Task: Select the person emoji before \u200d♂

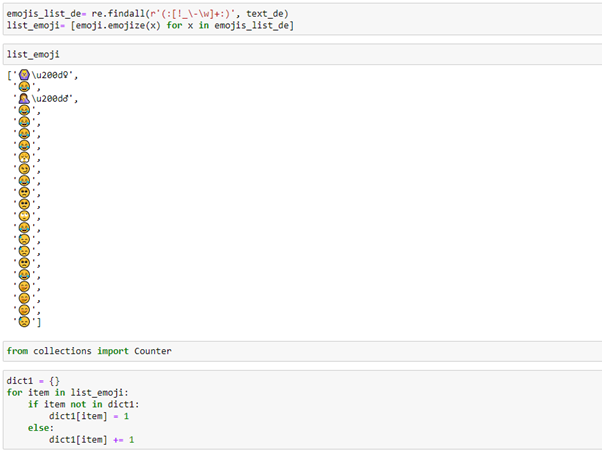Action: click(x=24, y=99)
